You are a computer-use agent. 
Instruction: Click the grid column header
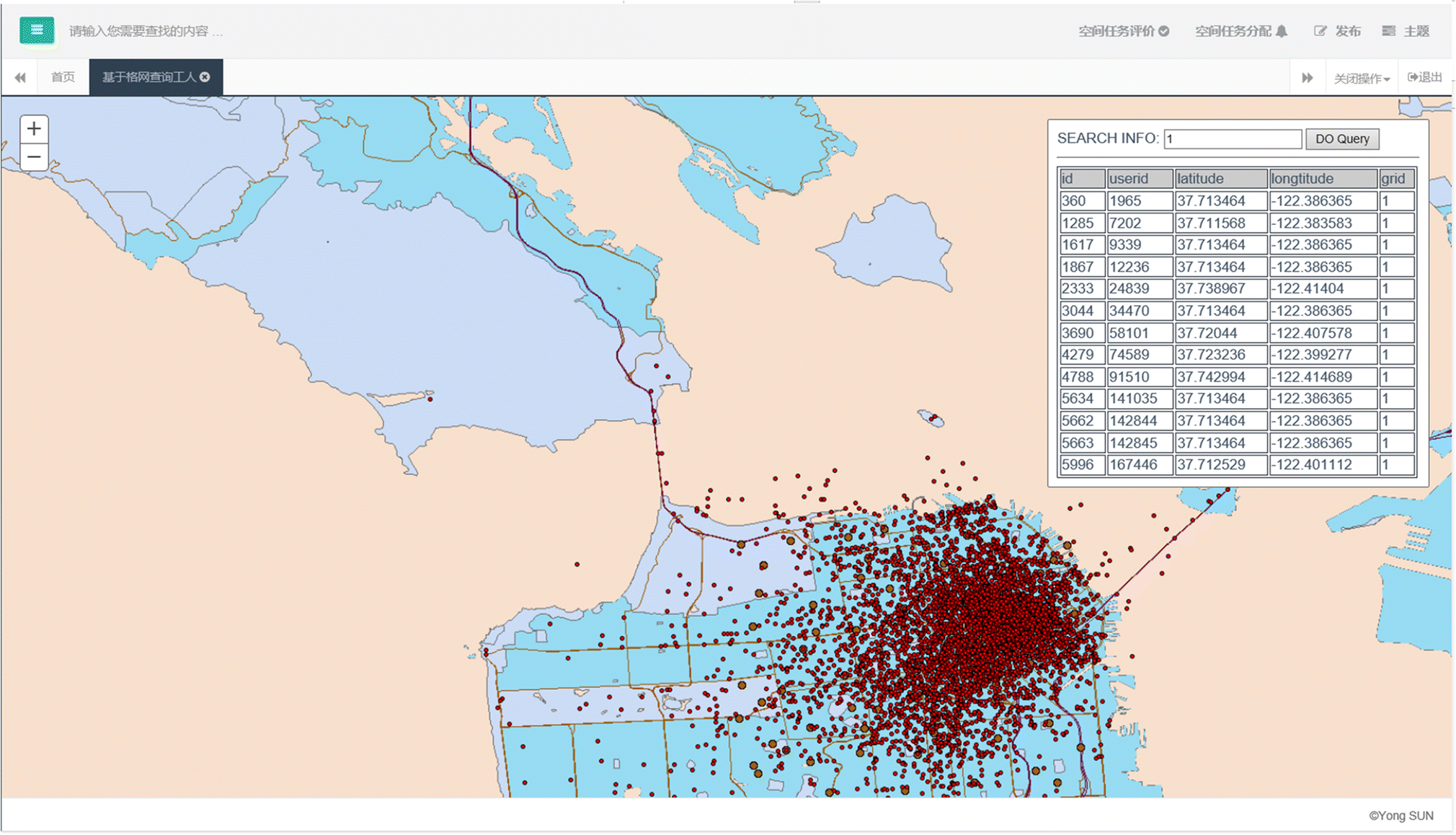pos(1397,179)
